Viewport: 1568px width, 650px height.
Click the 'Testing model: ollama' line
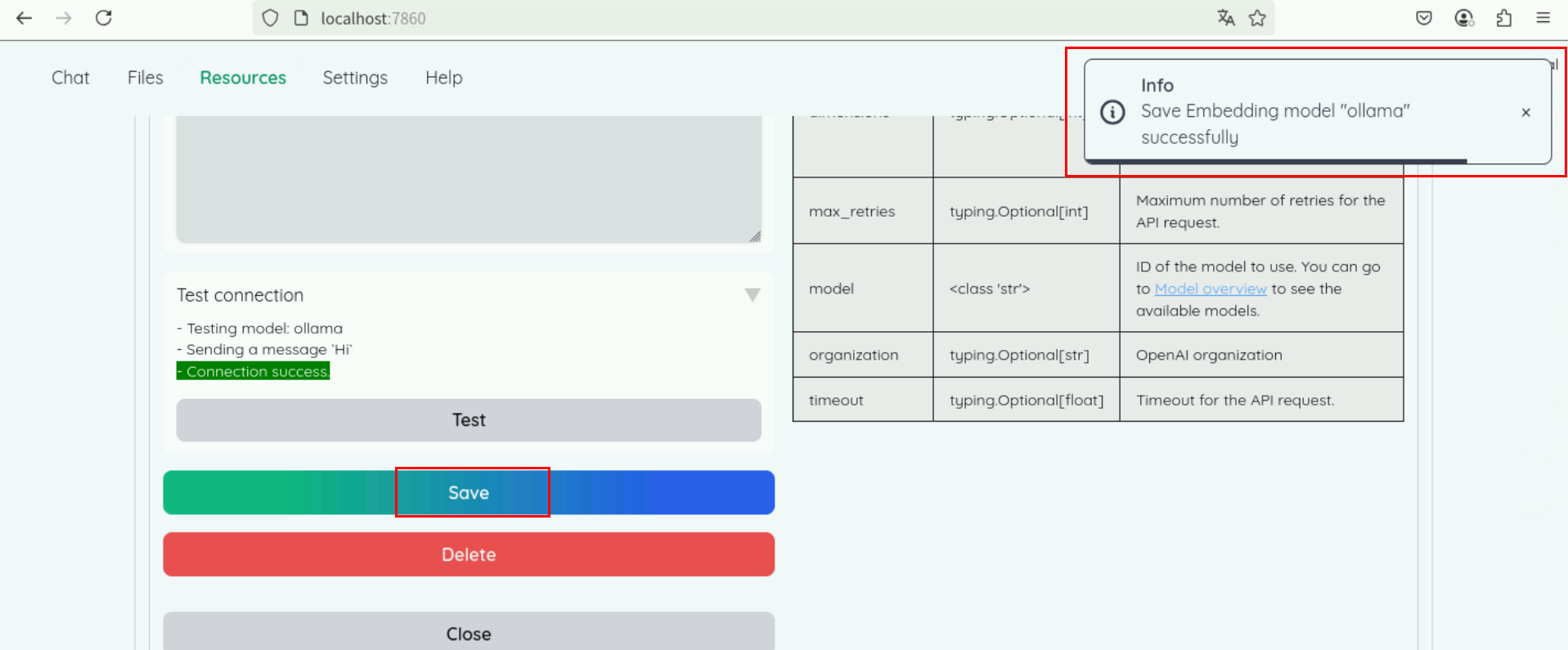[x=260, y=328]
